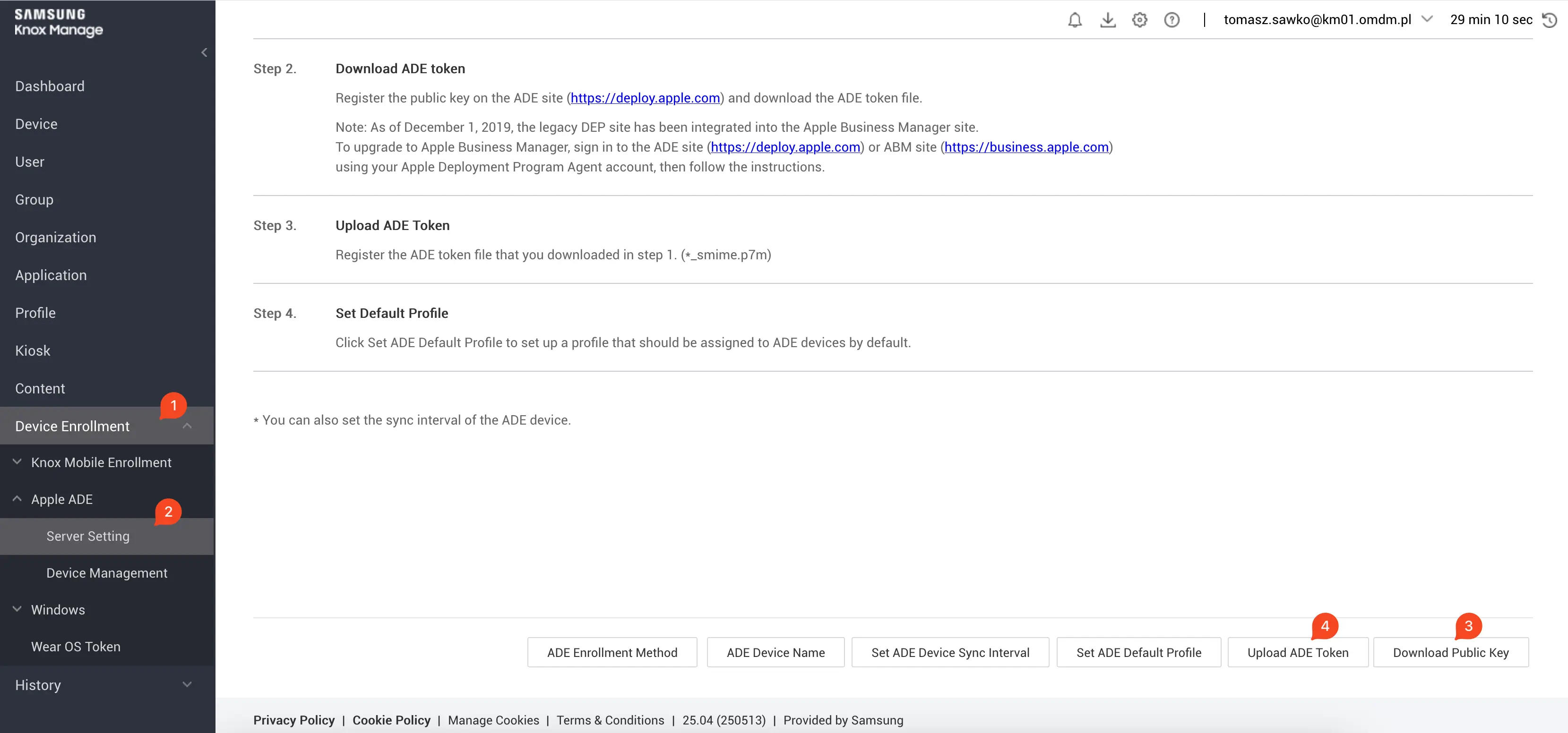Open the notifications bell icon
Viewport: 1568px width, 733px height.
pos(1075,20)
